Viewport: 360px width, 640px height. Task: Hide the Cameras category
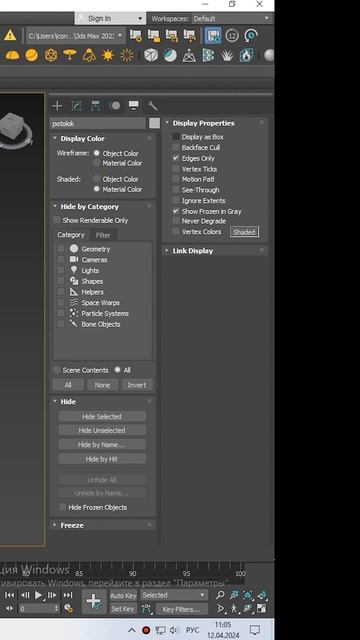coord(61,259)
